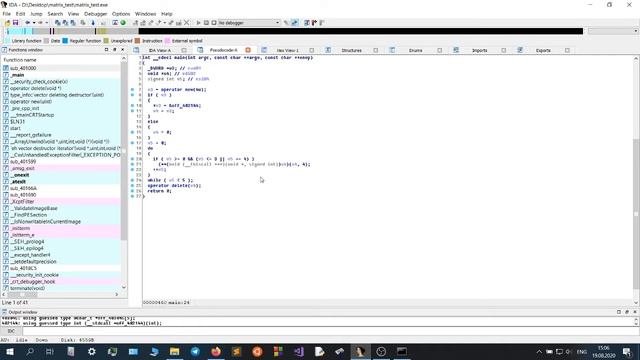Click the X cancel icon in the toolbar
Viewport: 640px width, 360px height.
187,23
